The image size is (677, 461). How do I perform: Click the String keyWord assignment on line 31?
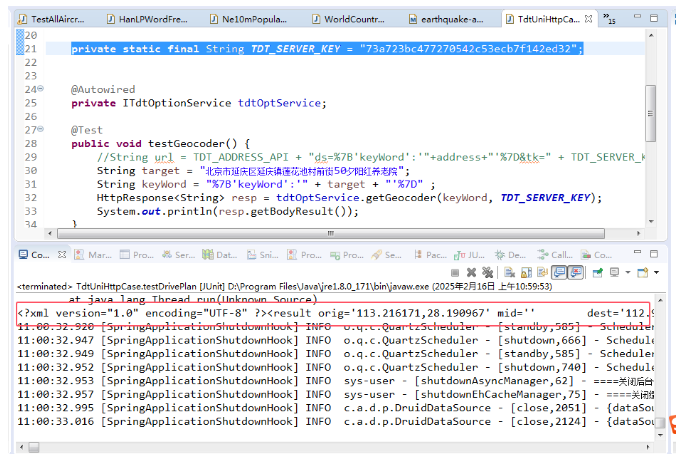point(266,184)
